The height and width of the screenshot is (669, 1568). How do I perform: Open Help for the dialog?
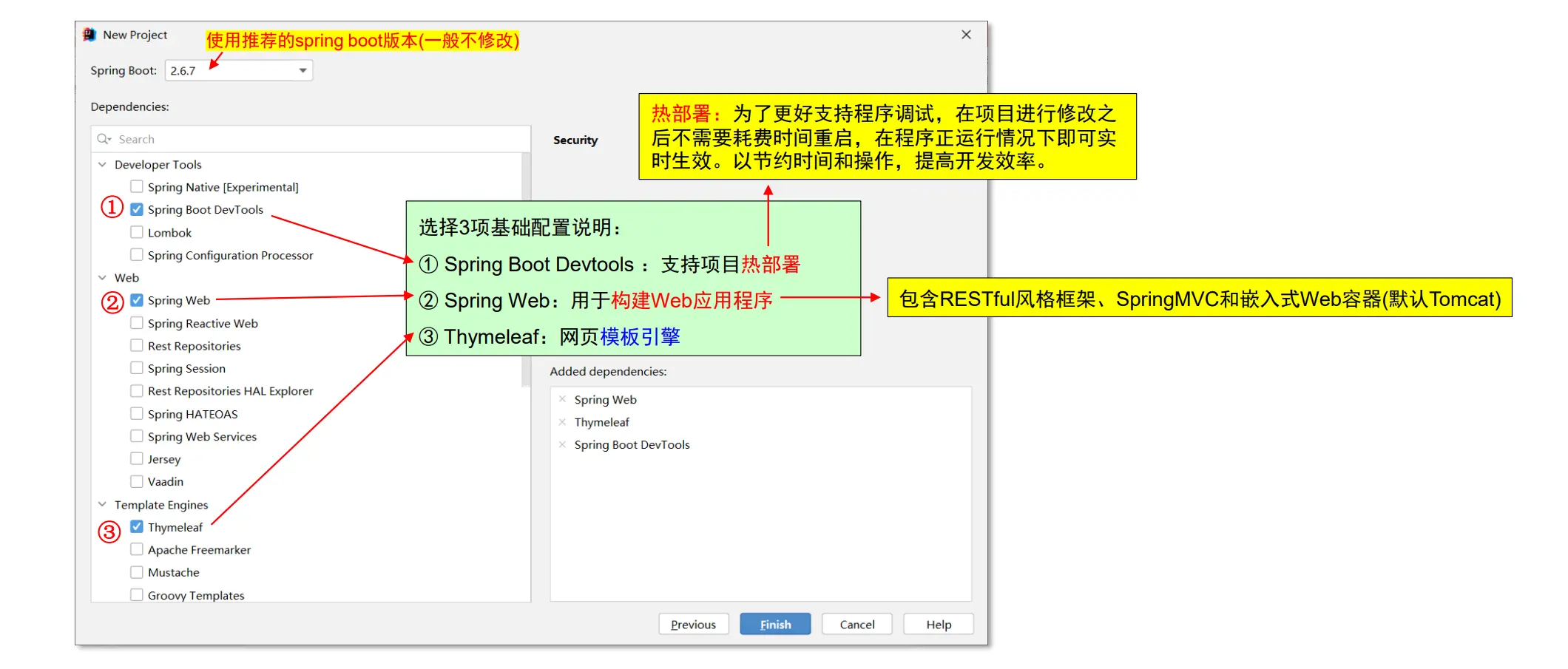pos(939,625)
